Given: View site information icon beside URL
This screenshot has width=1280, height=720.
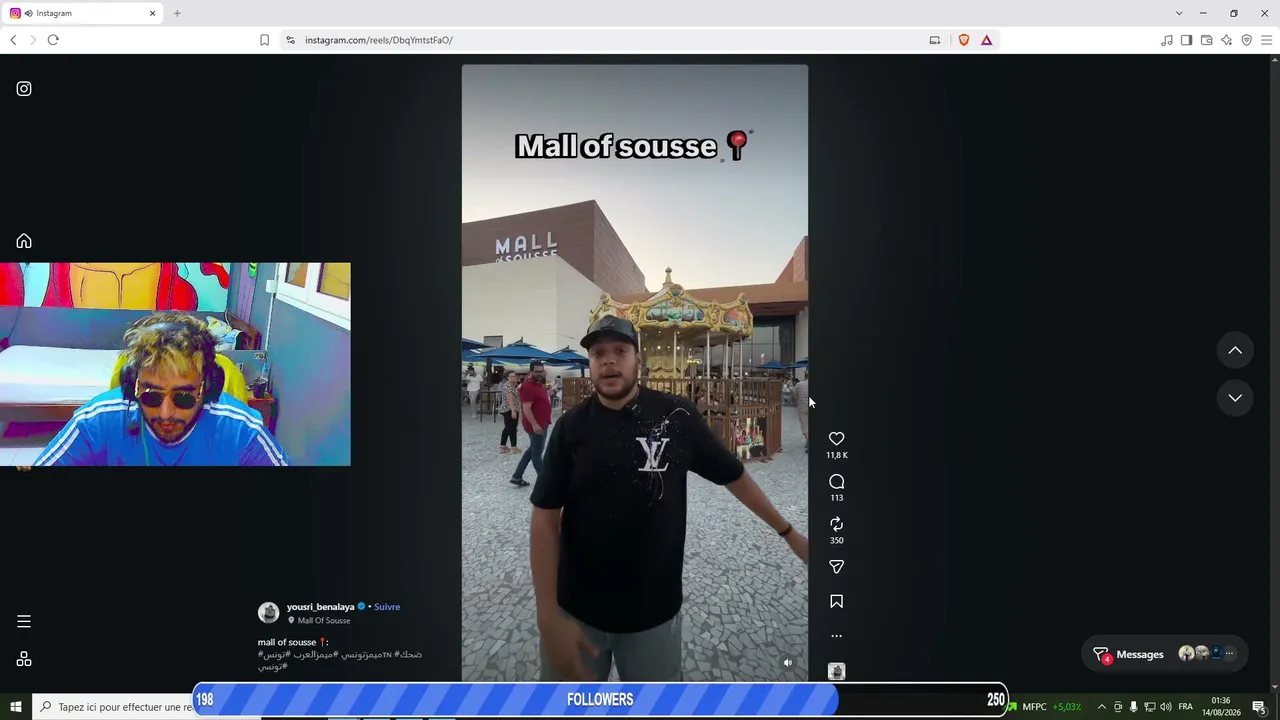Looking at the screenshot, I should (290, 40).
